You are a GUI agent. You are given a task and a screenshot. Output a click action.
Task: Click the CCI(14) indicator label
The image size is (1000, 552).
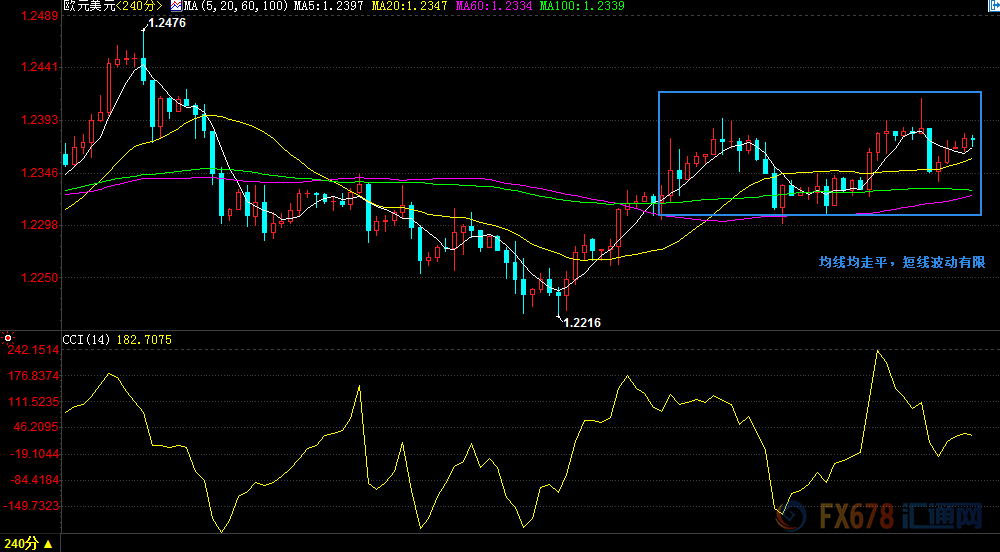click(x=87, y=340)
